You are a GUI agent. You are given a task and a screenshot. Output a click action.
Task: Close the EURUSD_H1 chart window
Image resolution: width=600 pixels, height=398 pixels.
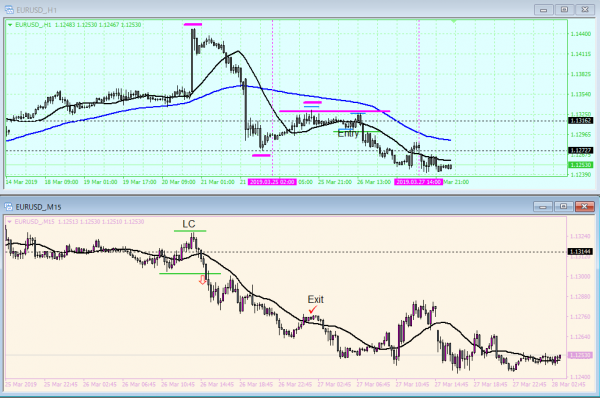[x=585, y=10]
